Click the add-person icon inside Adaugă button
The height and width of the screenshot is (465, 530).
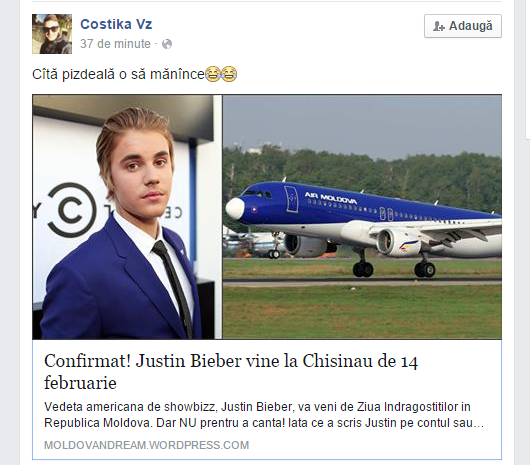pos(439,26)
